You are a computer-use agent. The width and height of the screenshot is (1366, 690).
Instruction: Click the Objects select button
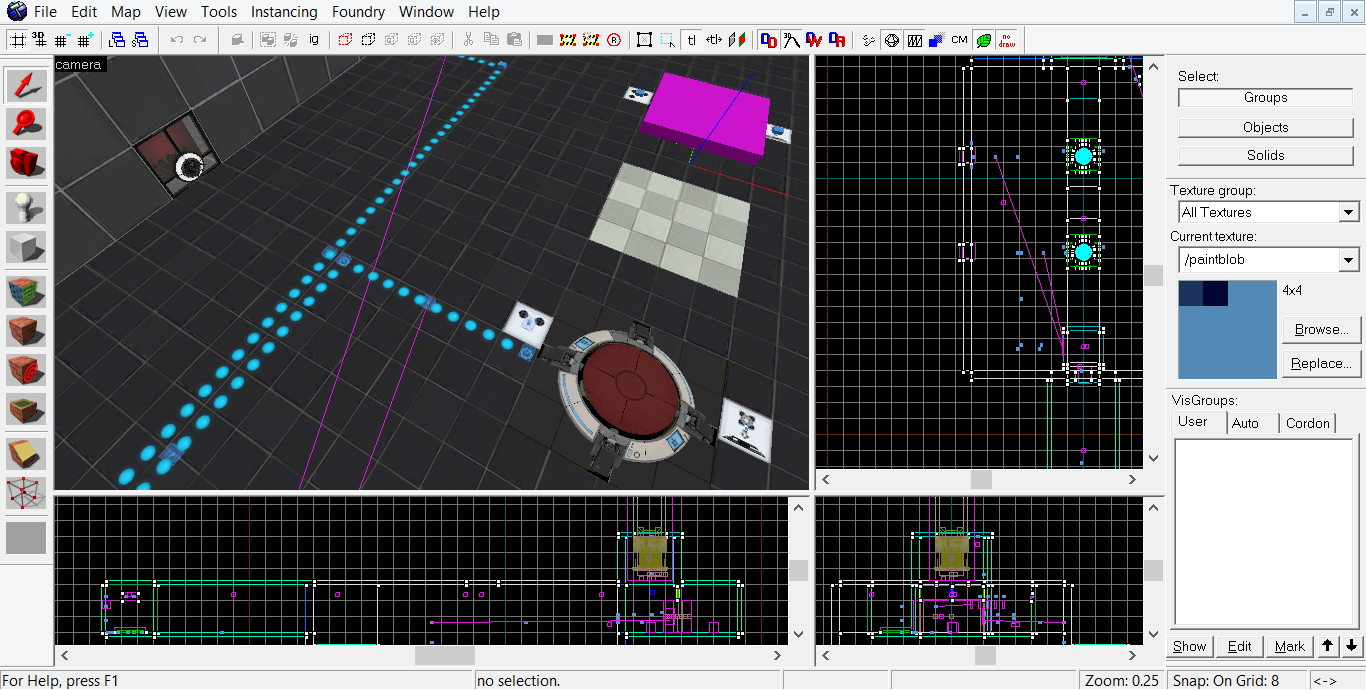click(x=1266, y=128)
